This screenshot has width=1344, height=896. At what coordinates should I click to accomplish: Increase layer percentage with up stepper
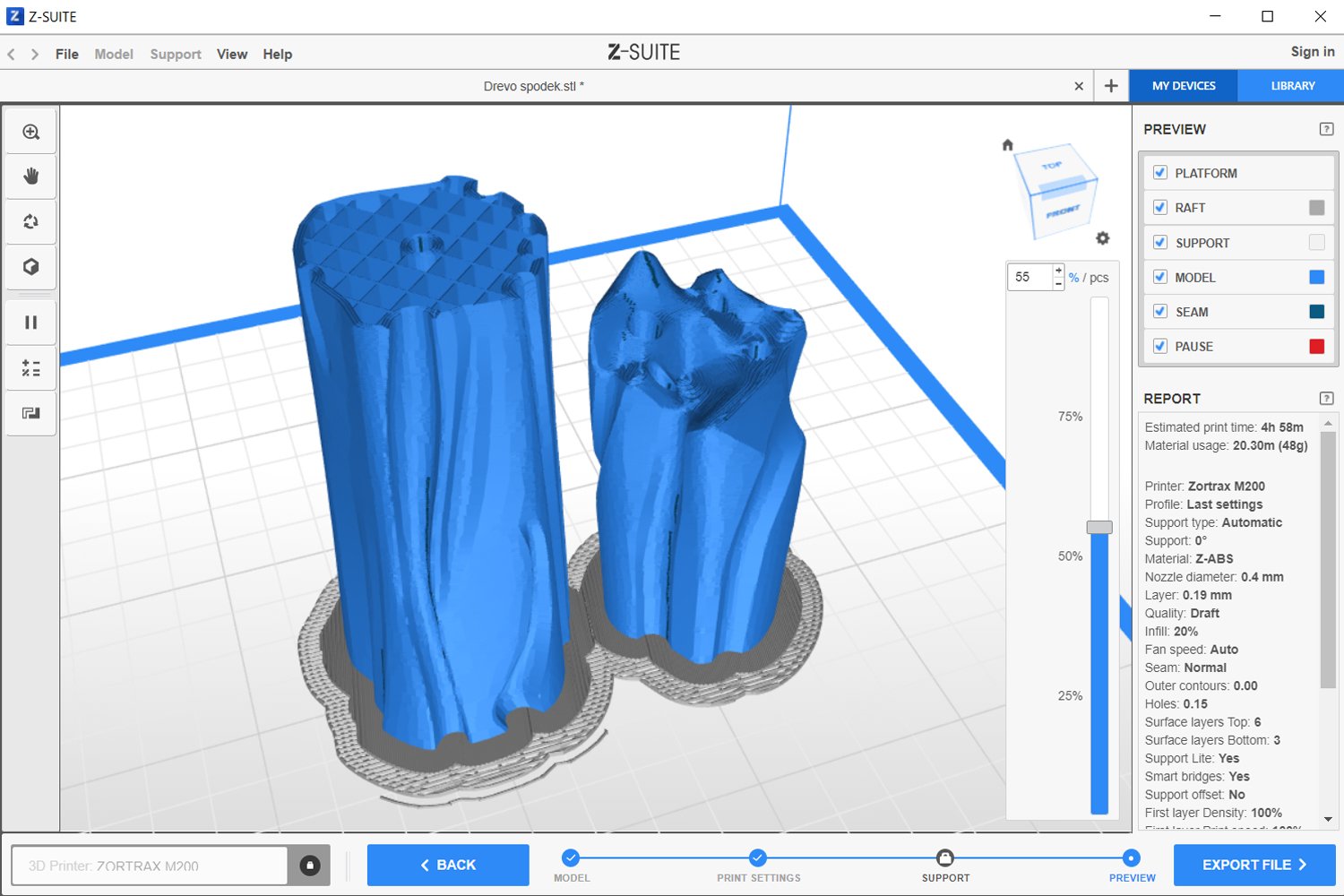coord(1058,271)
